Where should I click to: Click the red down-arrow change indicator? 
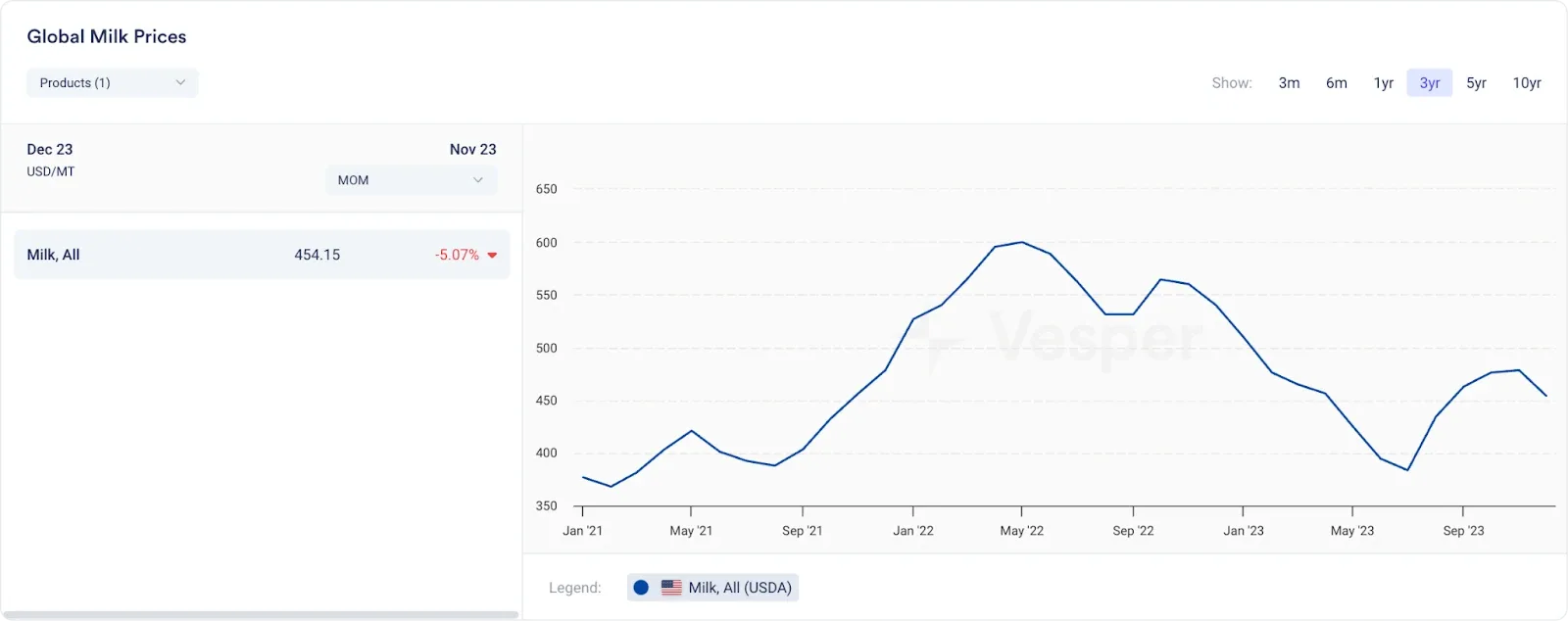tap(492, 256)
